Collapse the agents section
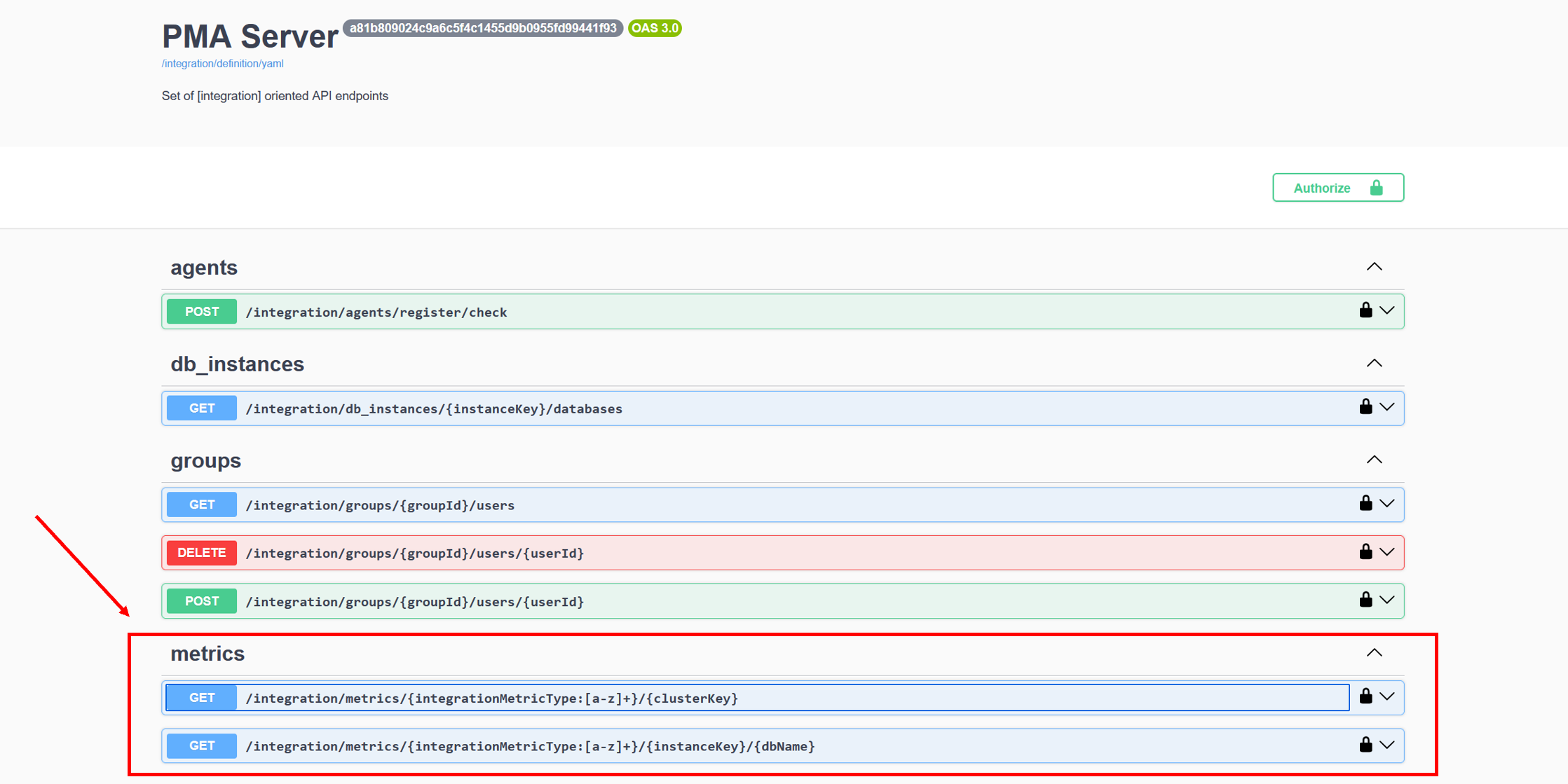This screenshot has width=1568, height=784. [x=1374, y=267]
